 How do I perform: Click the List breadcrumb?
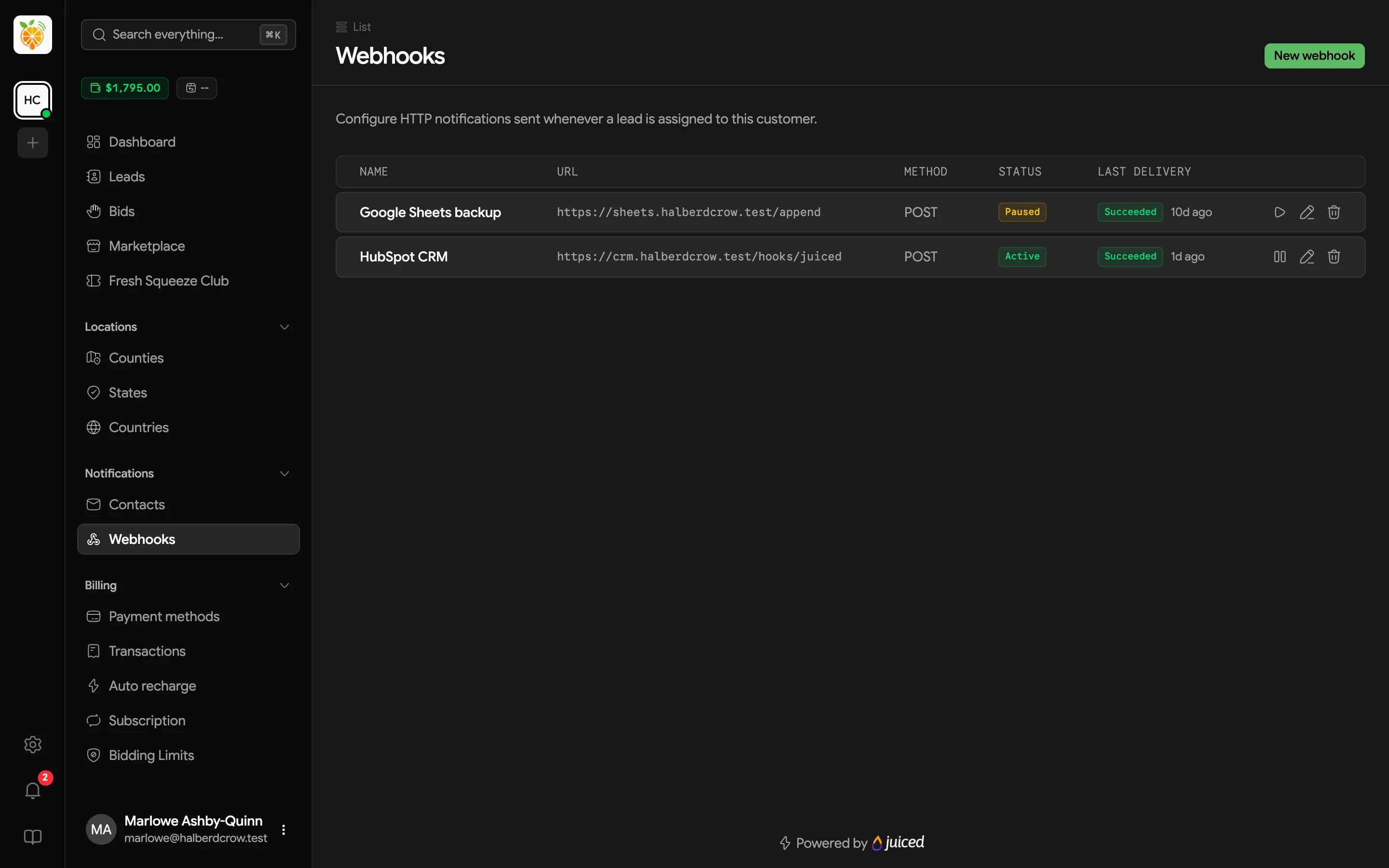[x=354, y=27]
